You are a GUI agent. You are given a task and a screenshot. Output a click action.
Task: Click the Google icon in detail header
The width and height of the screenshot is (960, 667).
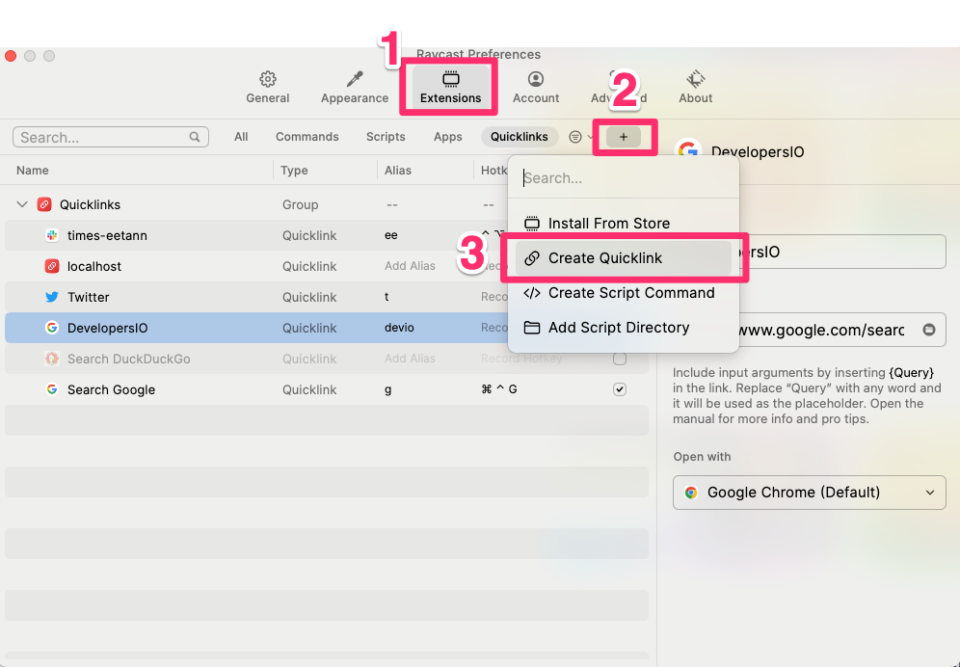pos(688,151)
